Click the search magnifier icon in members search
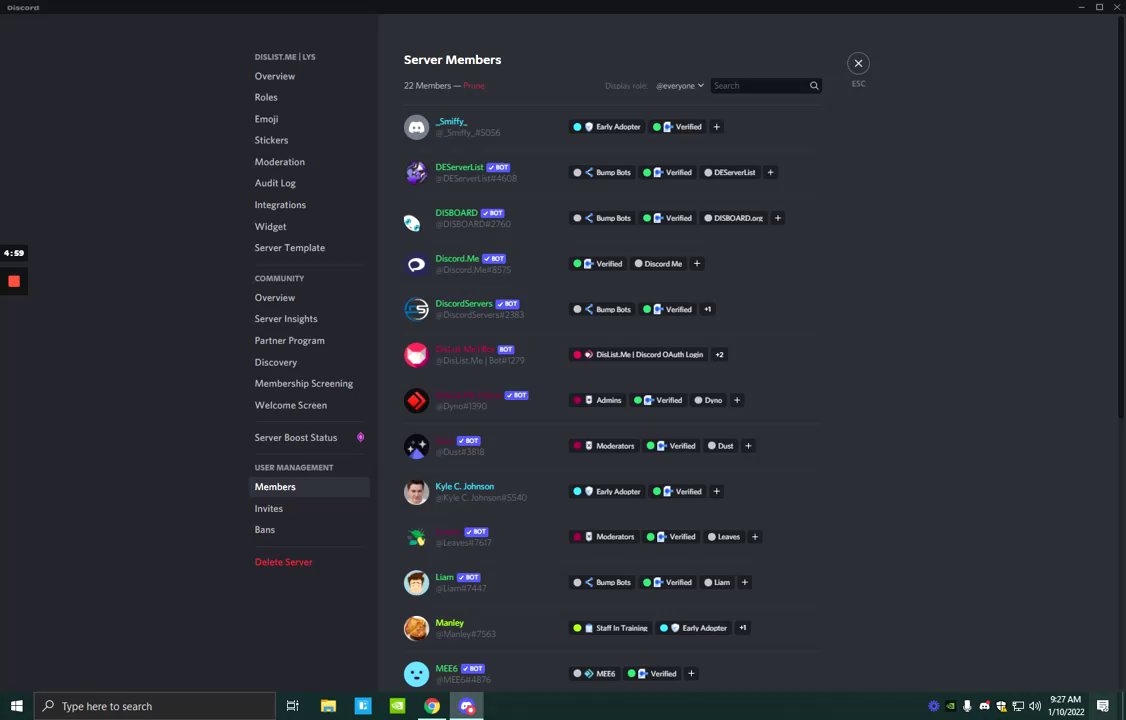This screenshot has height=720, width=1126. (814, 85)
